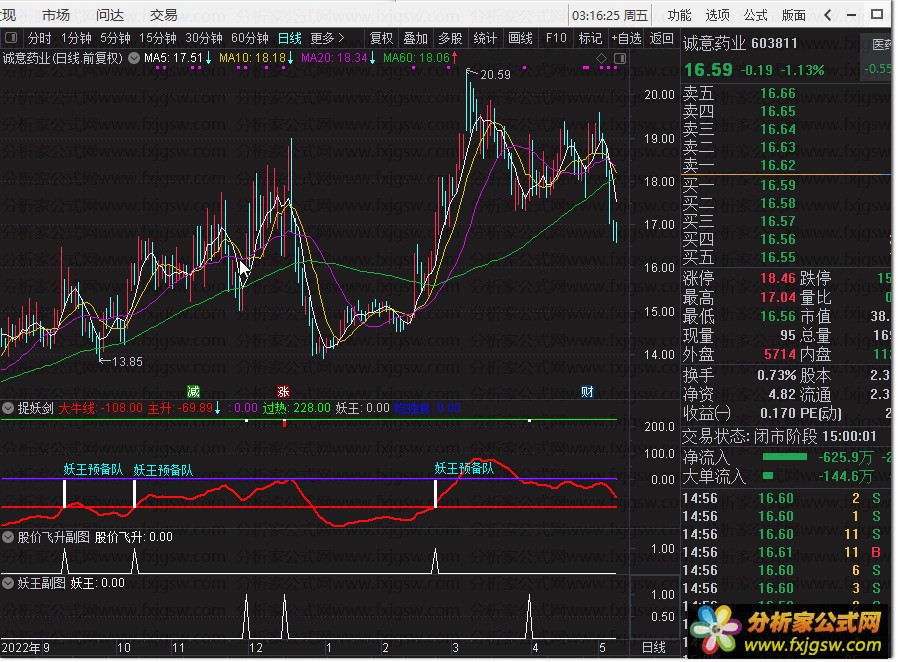This screenshot has height=662, width=898.
Task: Click the diamond icon atop main chart
Action: coord(601,58)
